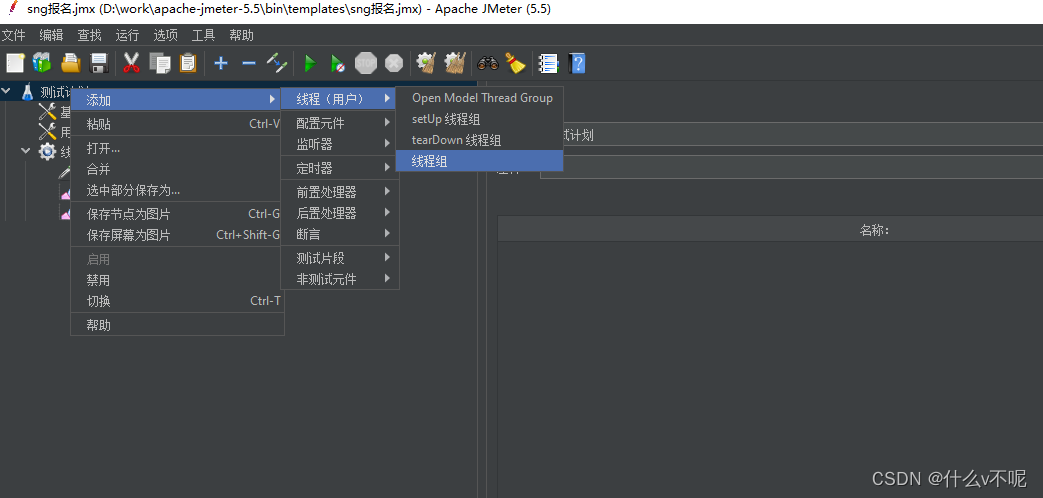The height and width of the screenshot is (498, 1043).
Task: Open the 工具 menu
Action: point(204,35)
